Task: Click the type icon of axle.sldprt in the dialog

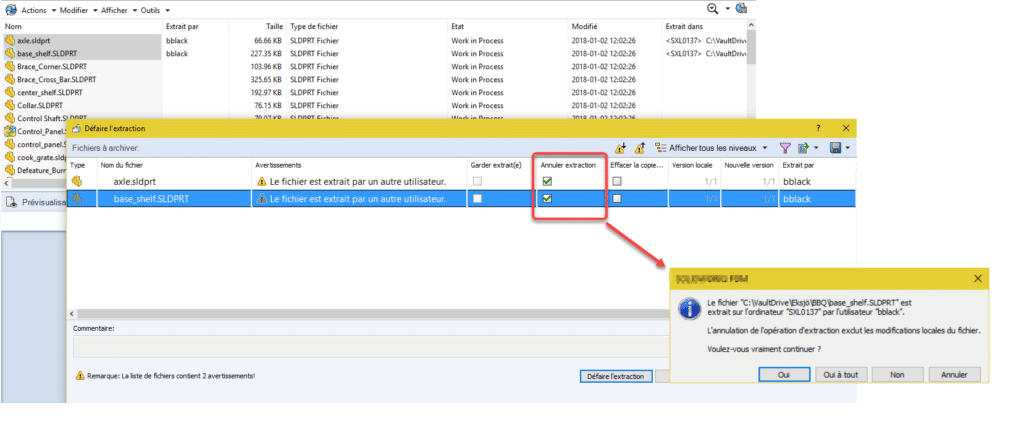Action: [x=77, y=181]
